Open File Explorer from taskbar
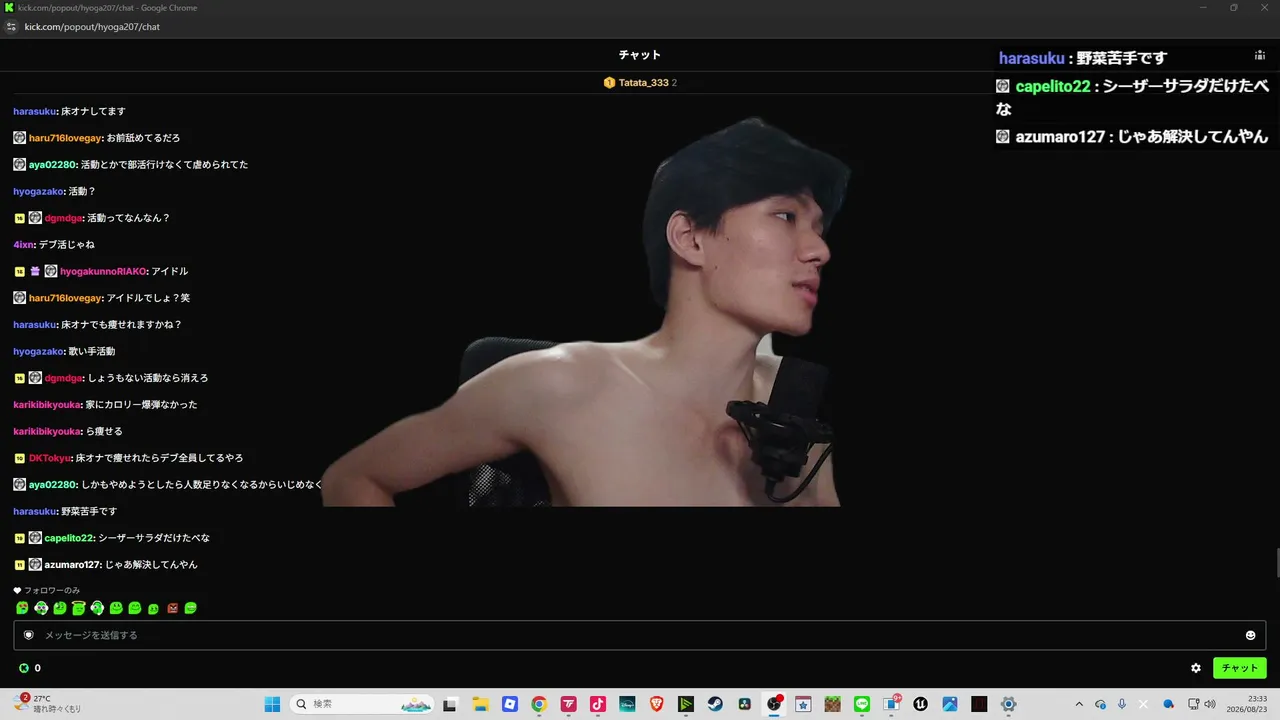1280x720 pixels. pyautogui.click(x=480, y=704)
